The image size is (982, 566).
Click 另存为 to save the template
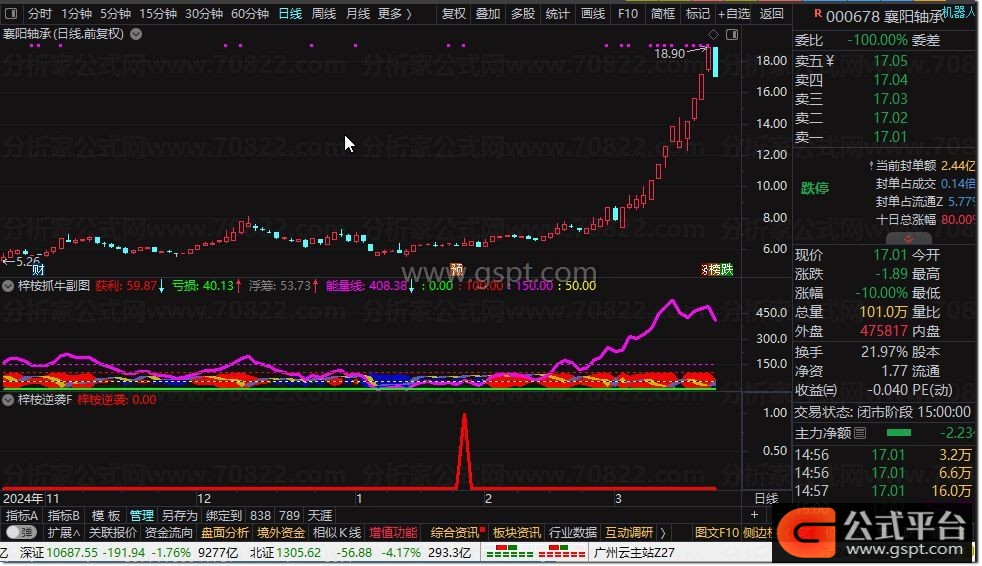pos(180,515)
